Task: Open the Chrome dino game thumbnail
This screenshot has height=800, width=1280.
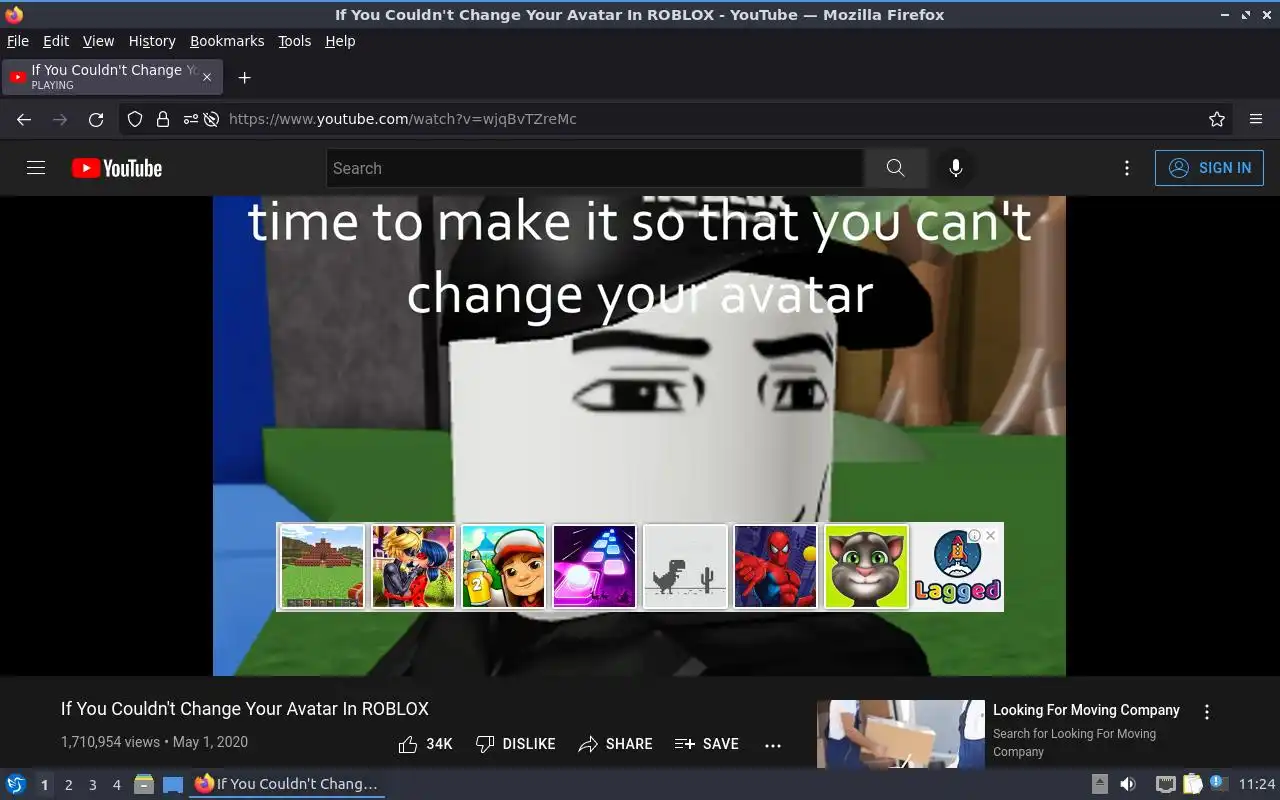Action: (x=685, y=566)
